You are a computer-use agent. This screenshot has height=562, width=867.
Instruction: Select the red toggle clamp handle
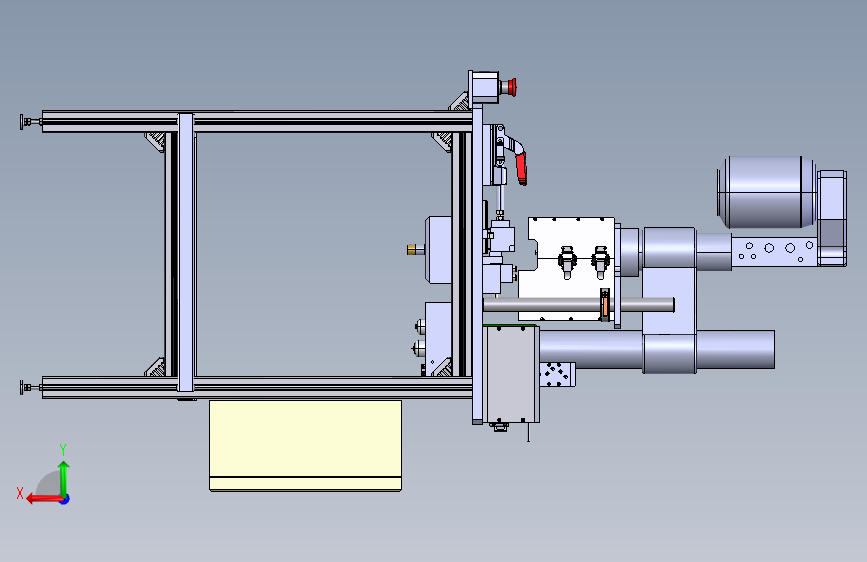521,168
